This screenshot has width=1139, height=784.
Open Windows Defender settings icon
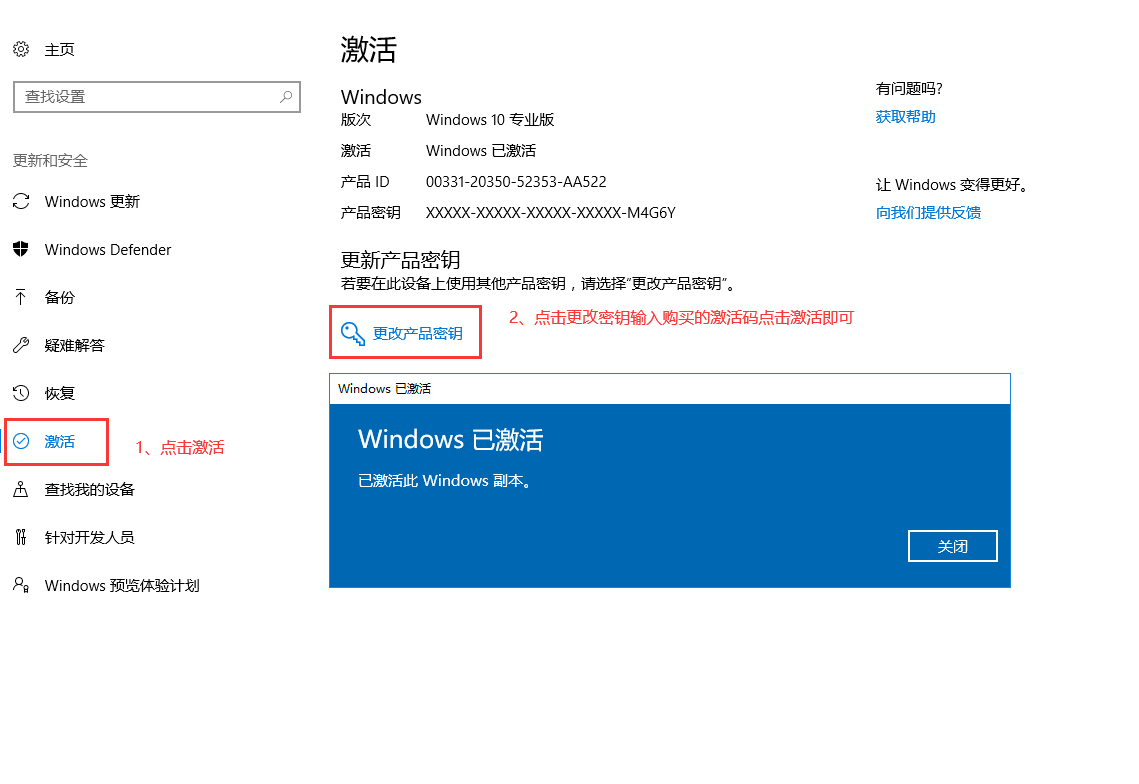21,249
